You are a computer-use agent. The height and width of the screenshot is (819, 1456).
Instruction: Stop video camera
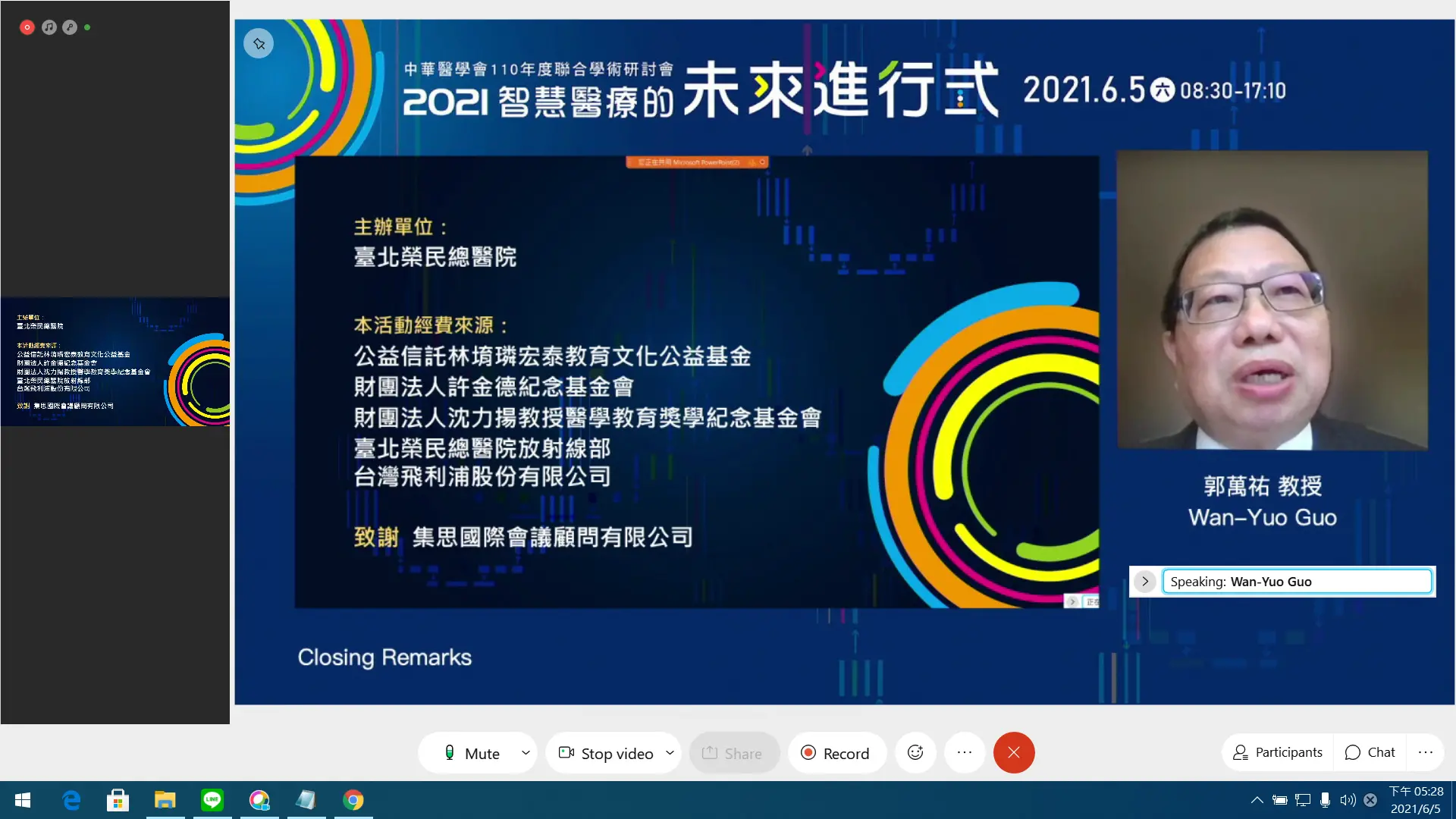(x=606, y=753)
